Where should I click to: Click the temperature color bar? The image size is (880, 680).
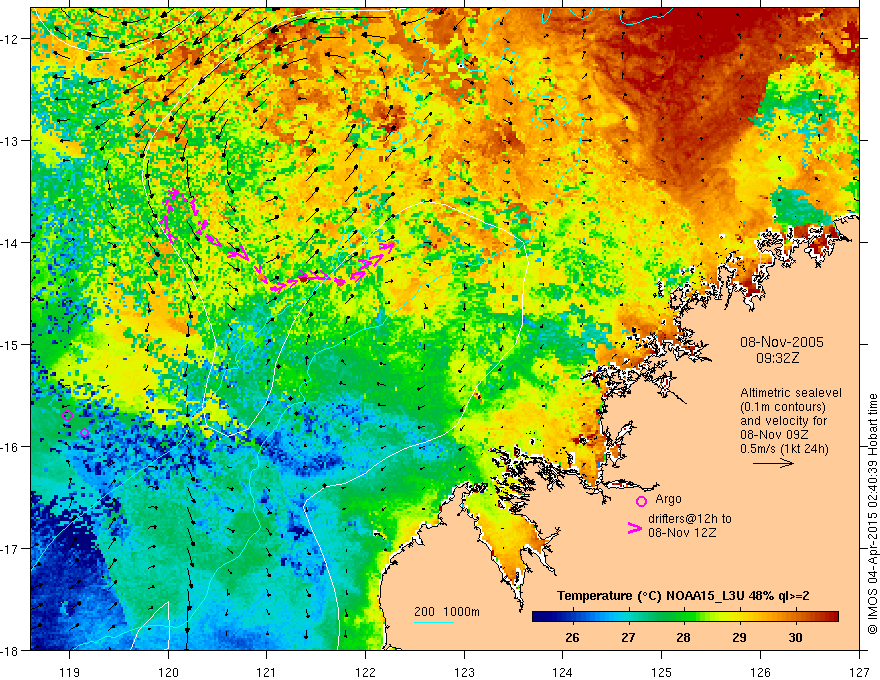point(685,617)
